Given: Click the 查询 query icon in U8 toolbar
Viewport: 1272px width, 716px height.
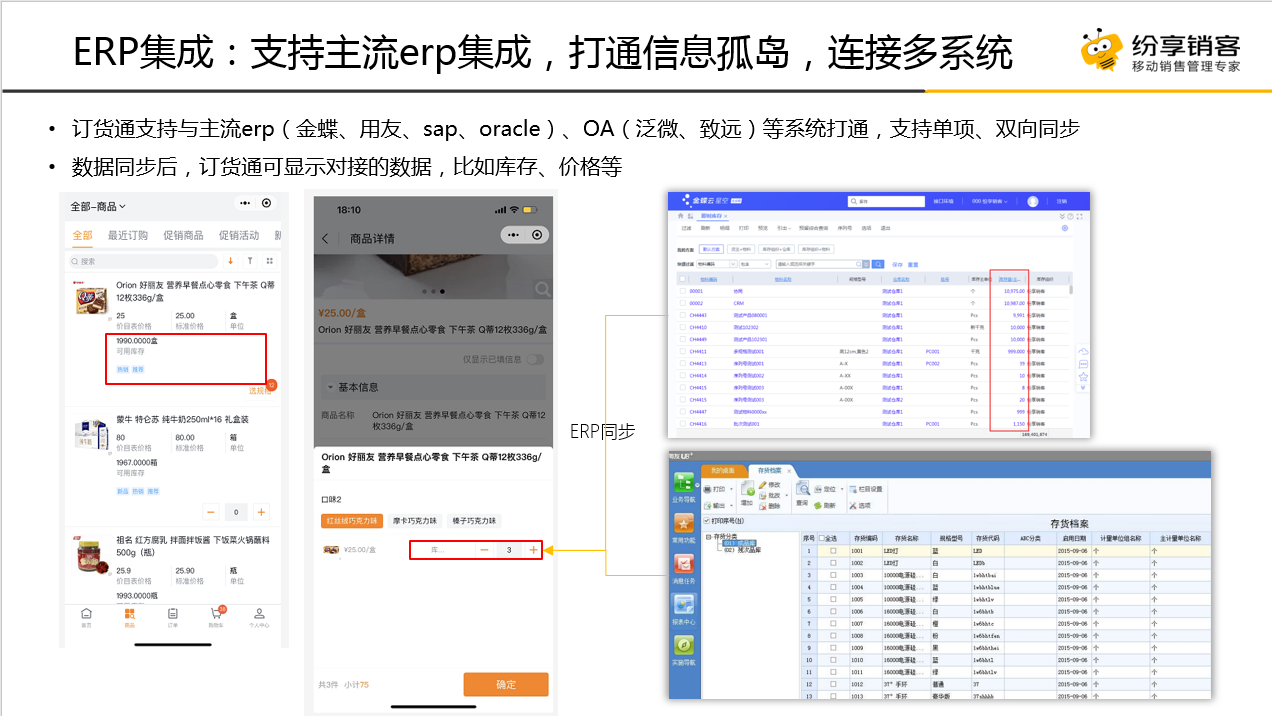Looking at the screenshot, I should [803, 493].
